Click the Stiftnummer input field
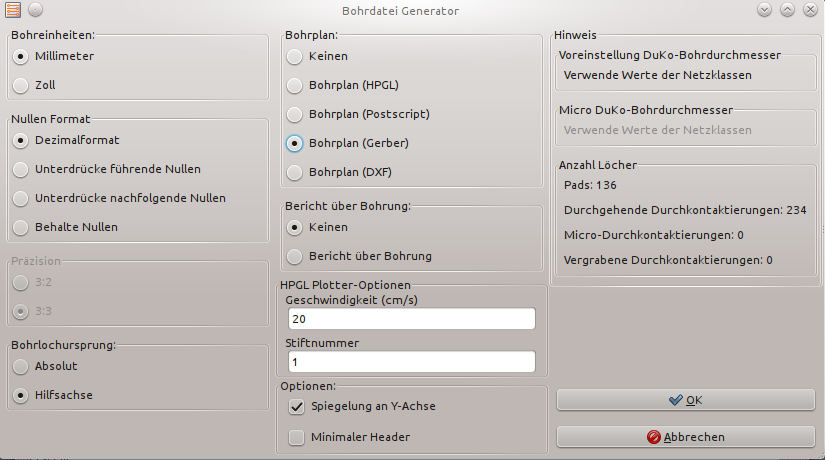This screenshot has height=460, width=825. (x=411, y=362)
